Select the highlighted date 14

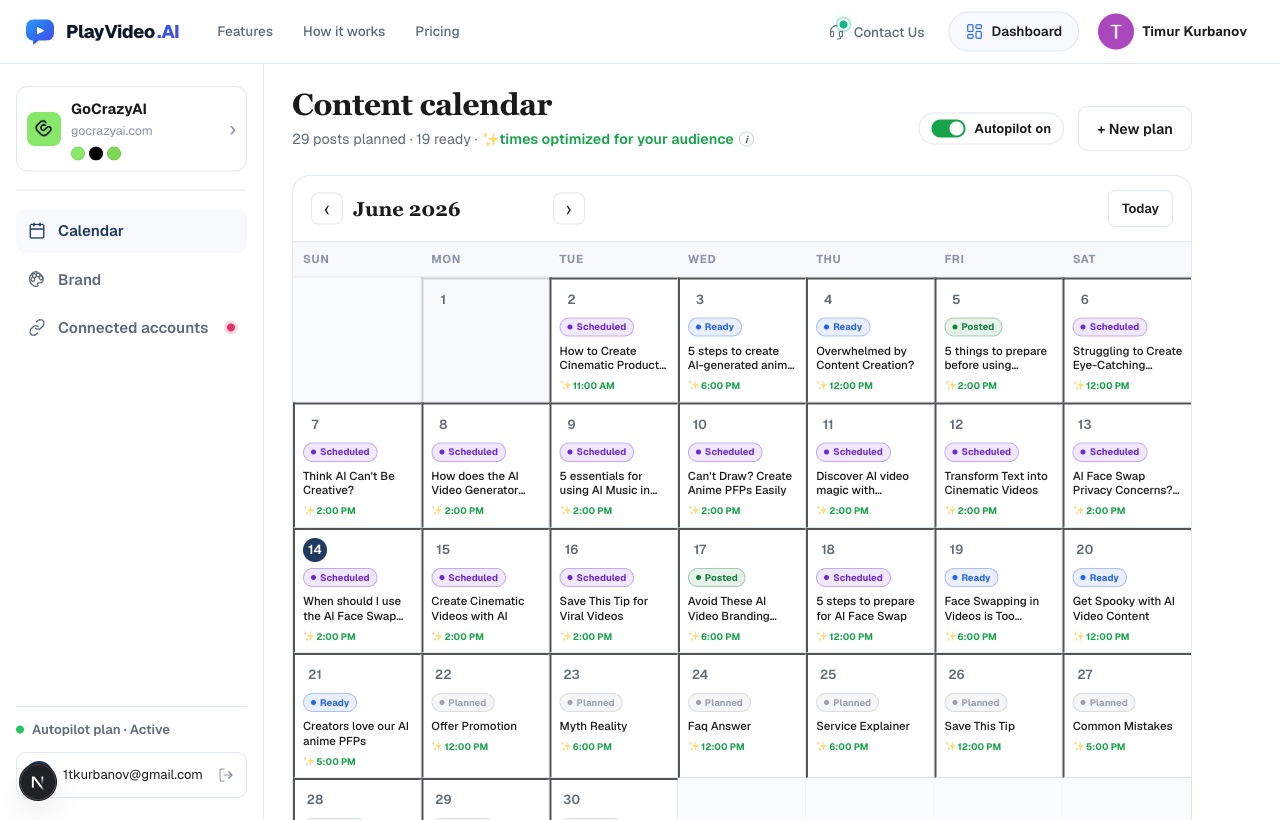315,550
